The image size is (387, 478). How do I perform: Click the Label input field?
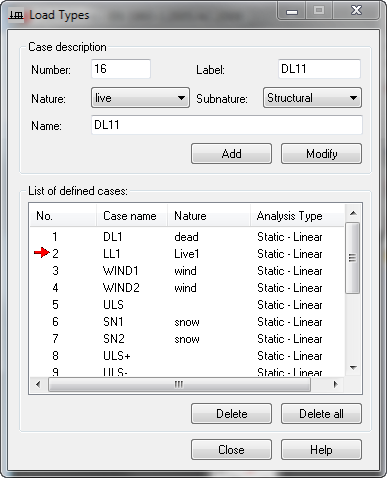tap(319, 69)
